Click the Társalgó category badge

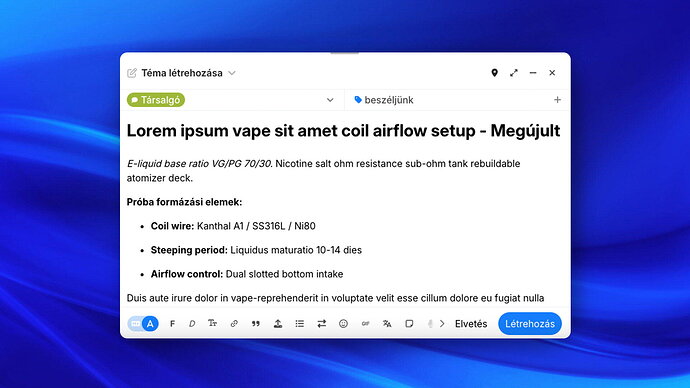pyautogui.click(x=156, y=100)
